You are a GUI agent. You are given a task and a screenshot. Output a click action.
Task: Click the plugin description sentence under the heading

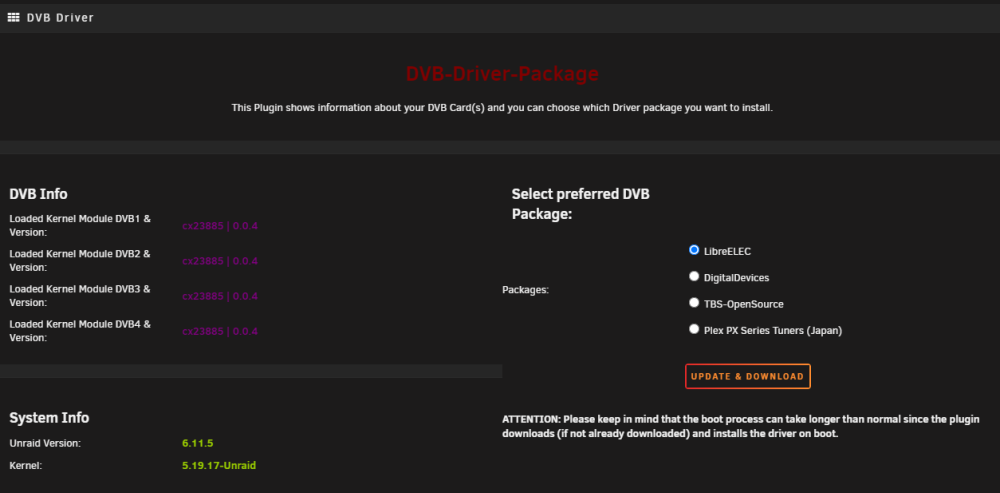click(x=502, y=108)
